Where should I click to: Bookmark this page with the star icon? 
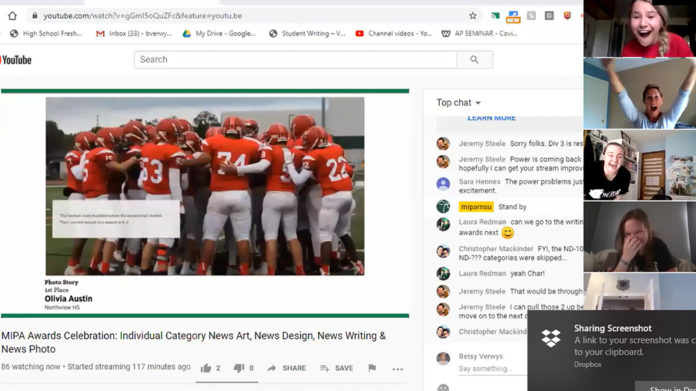(473, 16)
